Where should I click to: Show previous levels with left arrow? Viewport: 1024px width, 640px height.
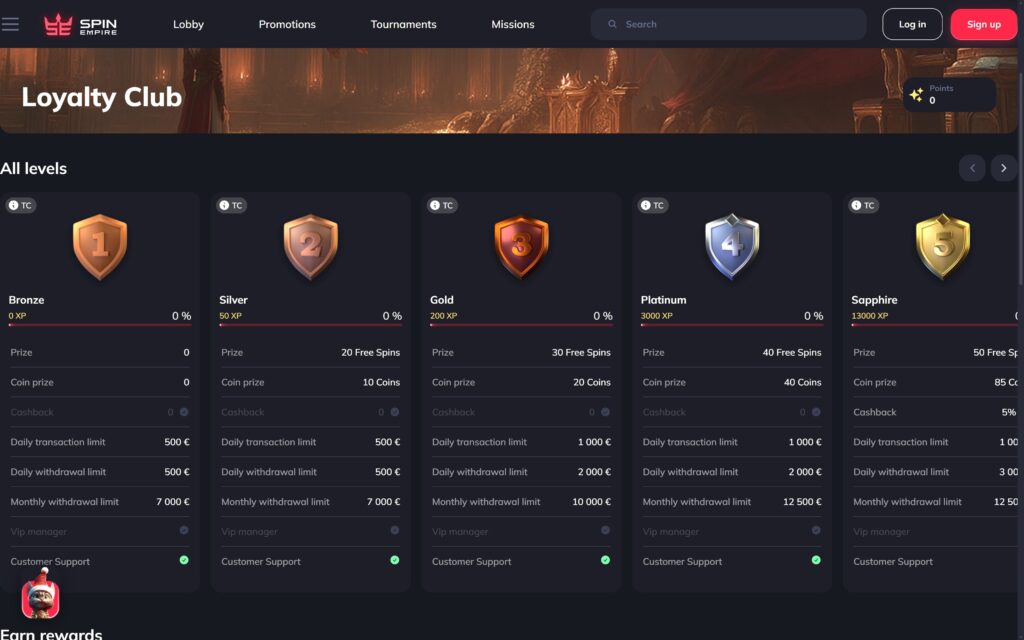tap(972, 168)
